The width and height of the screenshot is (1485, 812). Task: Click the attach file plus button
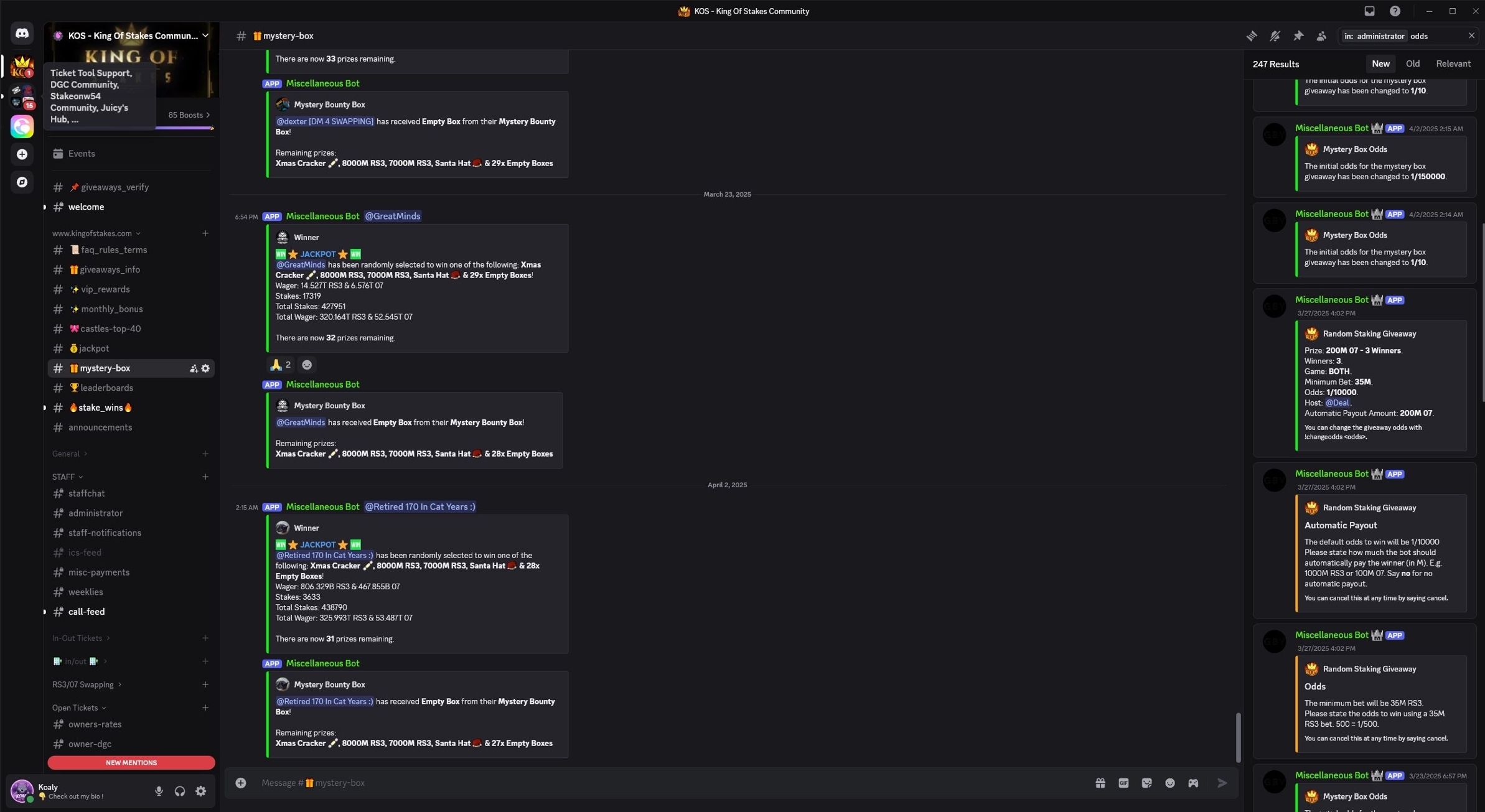[241, 783]
